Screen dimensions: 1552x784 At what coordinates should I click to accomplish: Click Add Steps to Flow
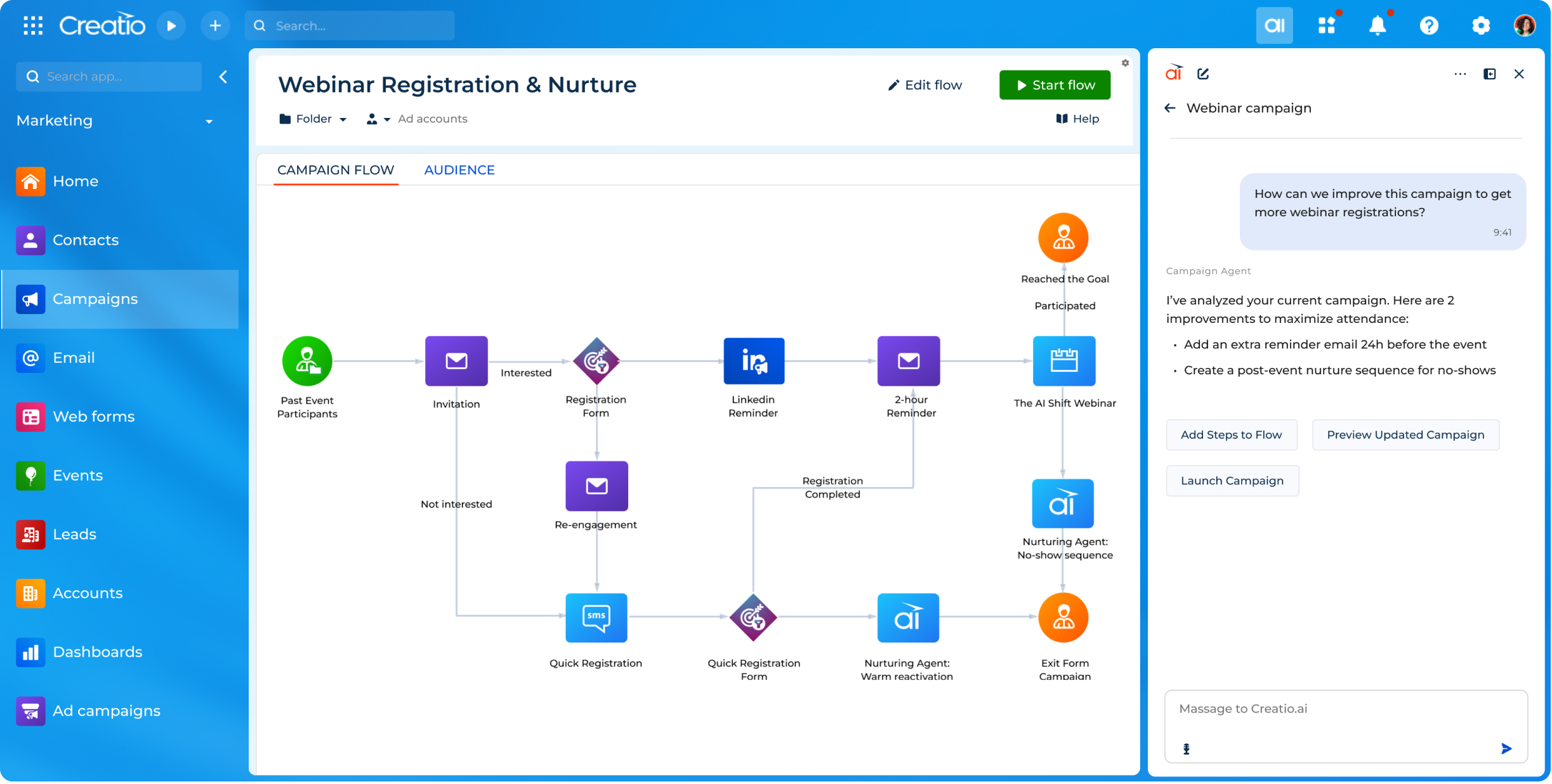(1232, 434)
